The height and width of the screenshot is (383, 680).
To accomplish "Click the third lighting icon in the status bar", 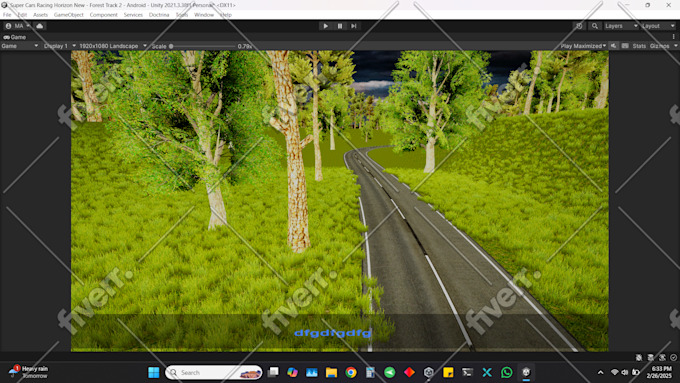I will [662, 357].
